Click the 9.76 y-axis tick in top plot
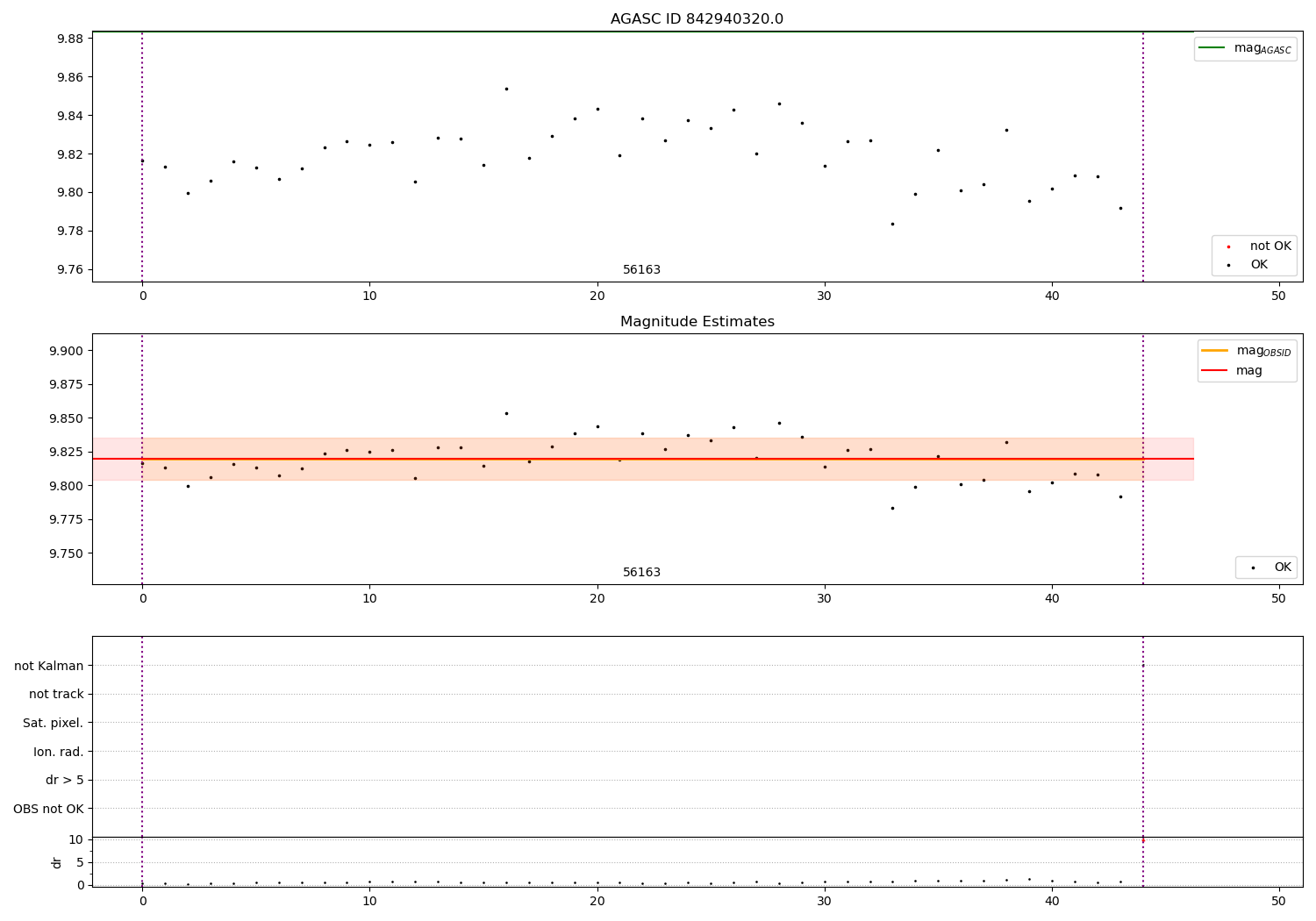1316x921 pixels. click(69, 270)
